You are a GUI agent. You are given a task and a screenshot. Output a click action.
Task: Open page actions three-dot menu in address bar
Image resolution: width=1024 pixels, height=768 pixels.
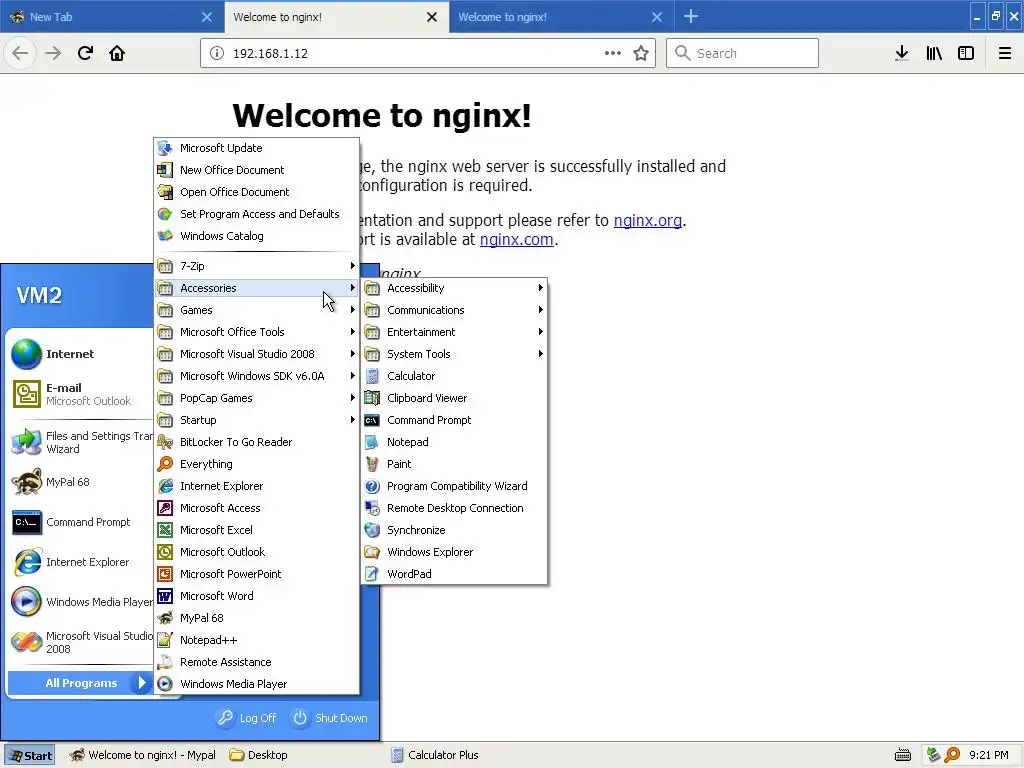point(613,53)
